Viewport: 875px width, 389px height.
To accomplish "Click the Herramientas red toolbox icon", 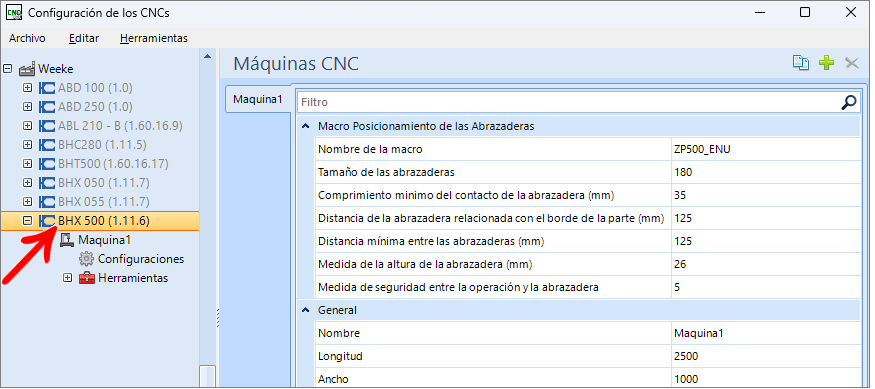I will tap(86, 278).
